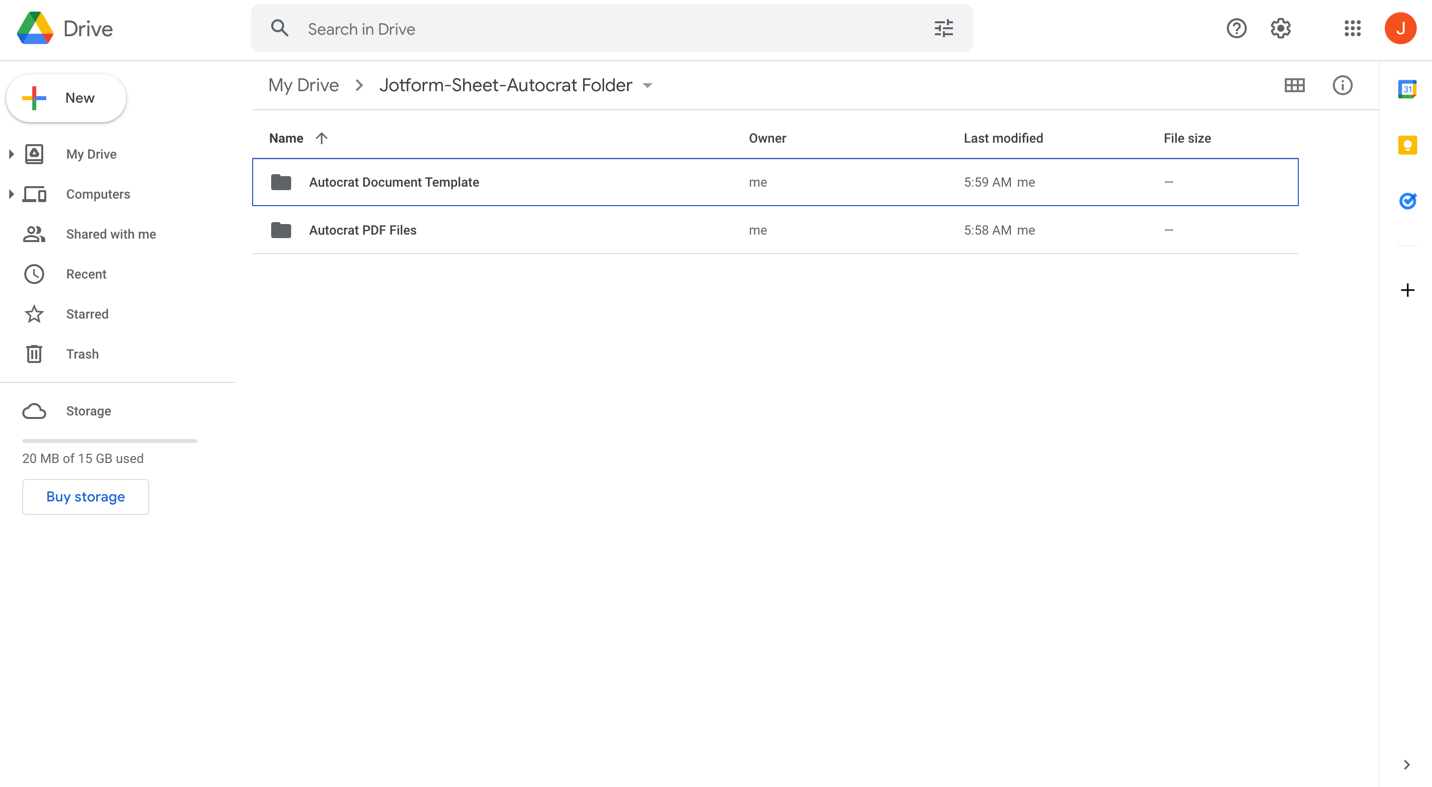Click the storage usage progress bar

[x=109, y=440]
